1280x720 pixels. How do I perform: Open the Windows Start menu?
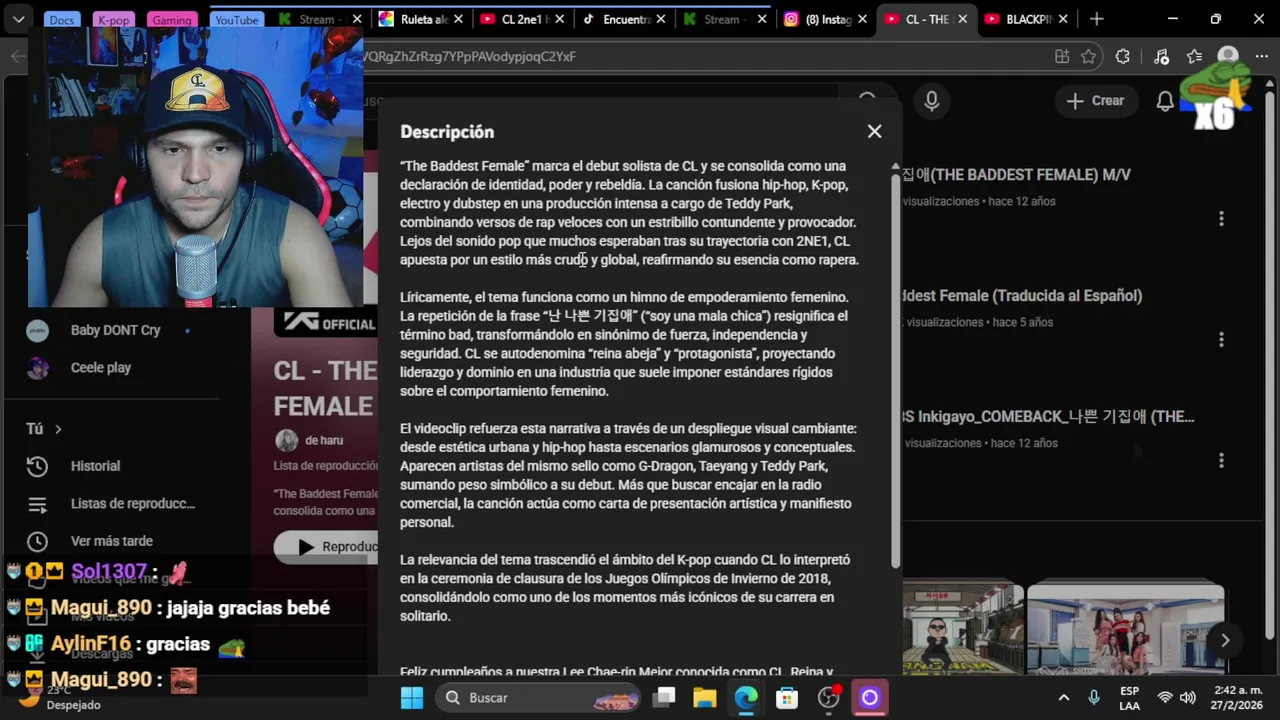pos(412,698)
